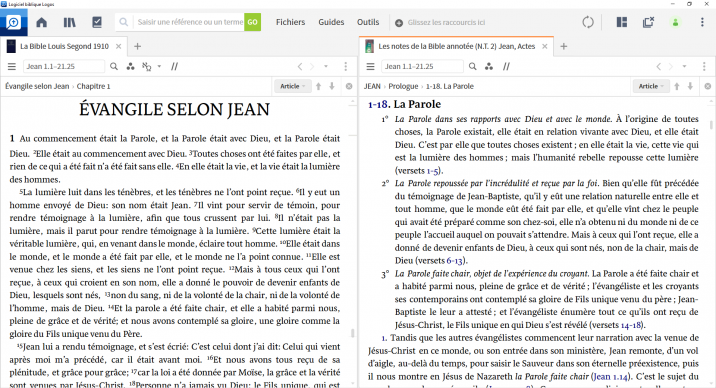Open Louis Segond panel kebab menu

tap(346, 67)
